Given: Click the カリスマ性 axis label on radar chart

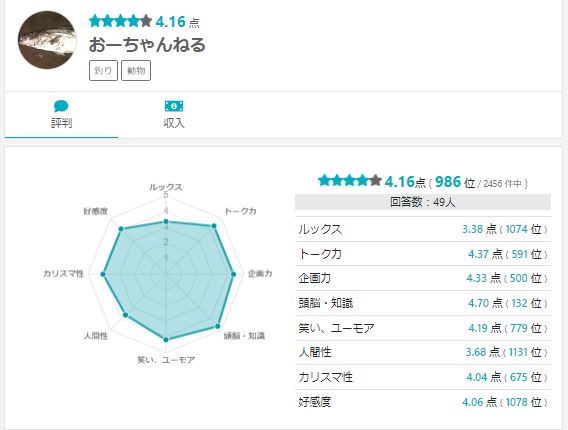Looking at the screenshot, I should pyautogui.click(x=64, y=274).
